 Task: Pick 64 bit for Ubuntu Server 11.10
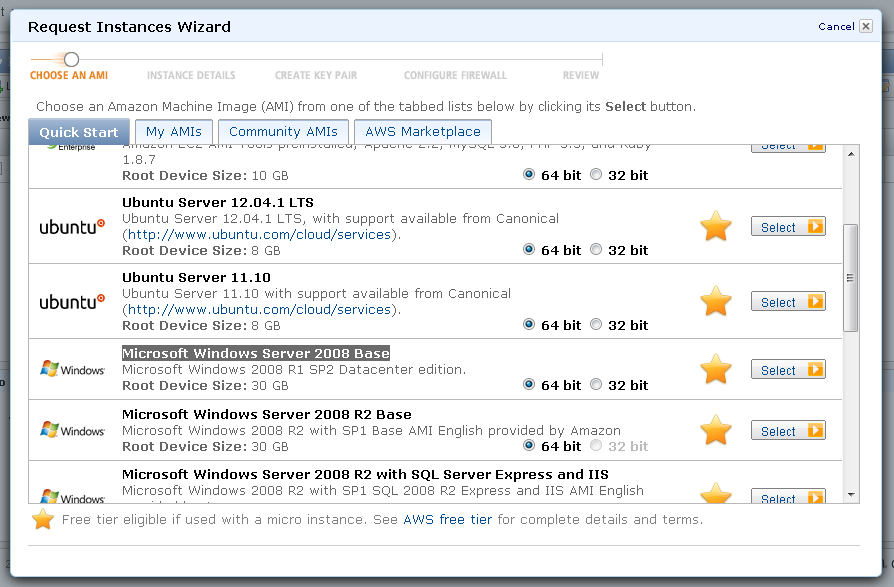[529, 324]
